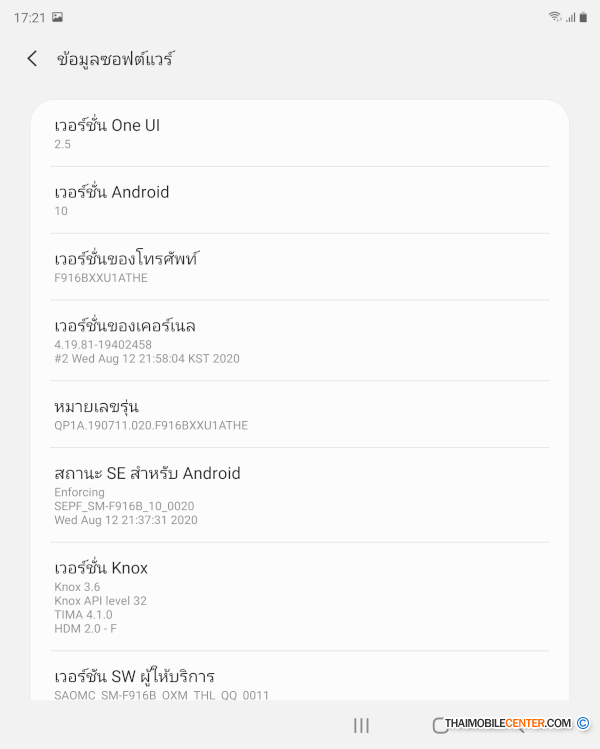600x749 pixels.
Task: Tap the Wi-Fi status icon
Action: [555, 17]
